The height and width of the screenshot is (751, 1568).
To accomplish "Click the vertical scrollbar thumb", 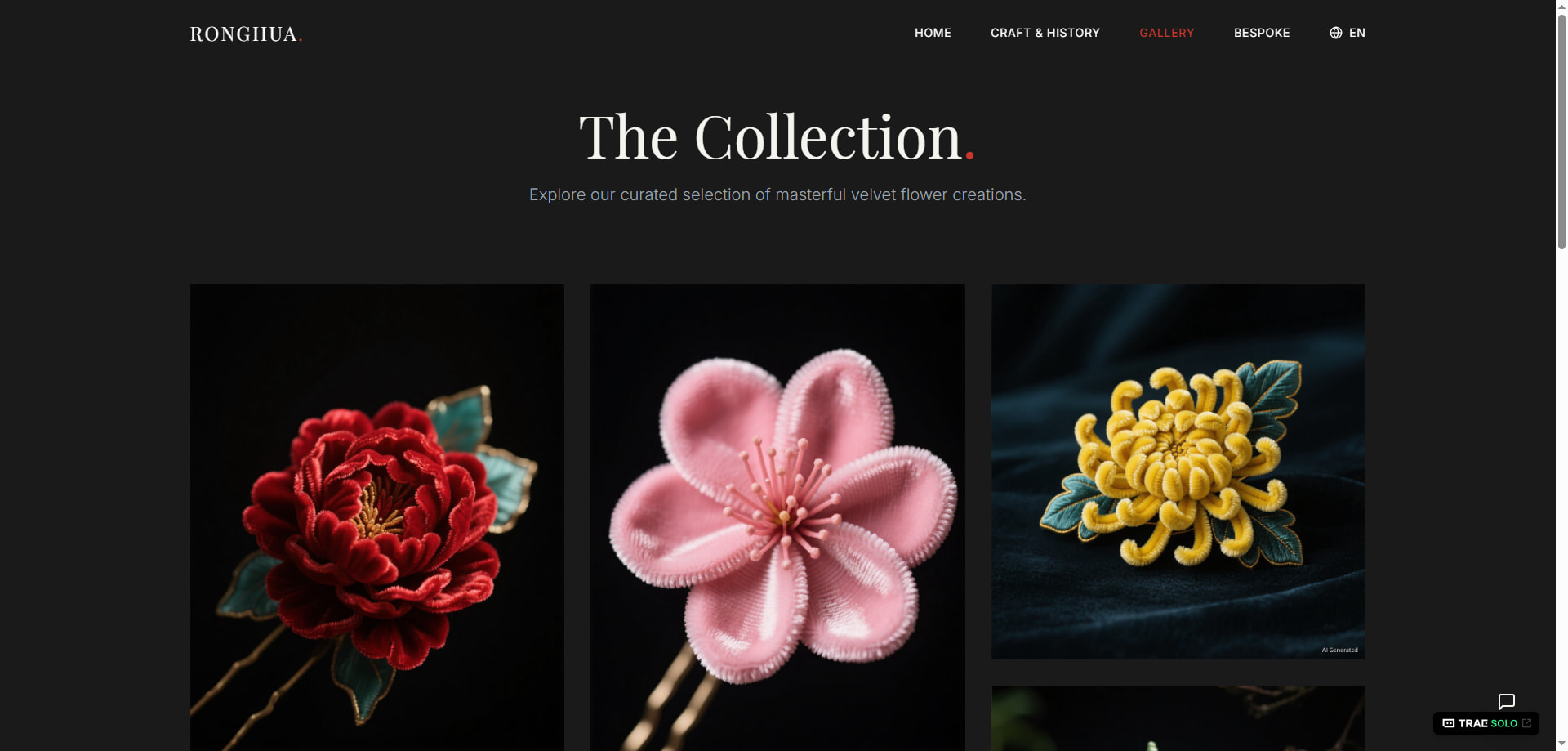I will (x=1561, y=131).
